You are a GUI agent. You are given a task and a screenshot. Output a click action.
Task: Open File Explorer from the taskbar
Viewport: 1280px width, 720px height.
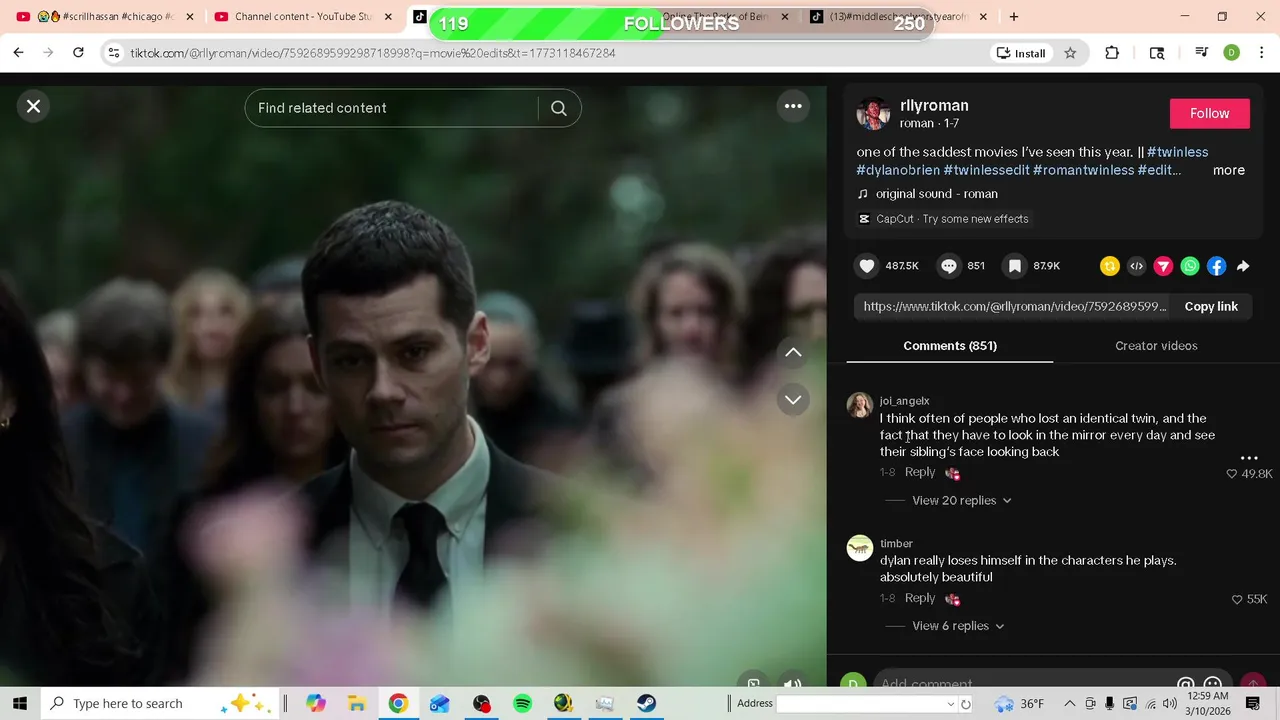[356, 703]
